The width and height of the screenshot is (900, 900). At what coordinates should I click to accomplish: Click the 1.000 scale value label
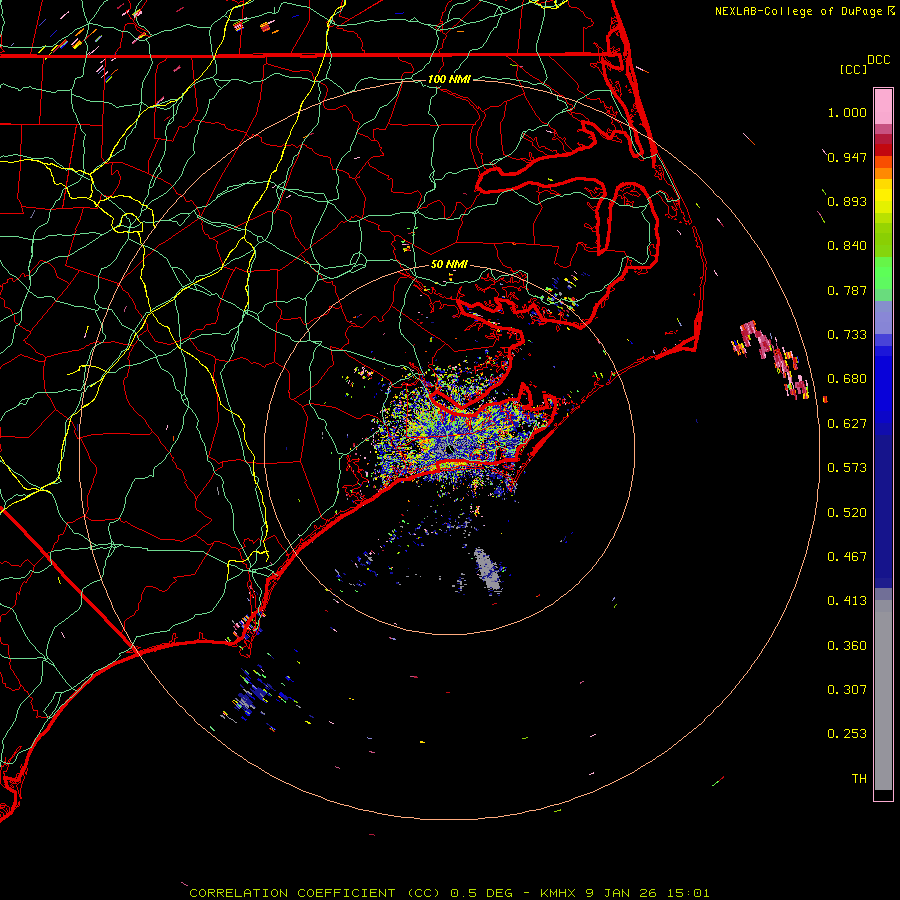pyautogui.click(x=846, y=113)
